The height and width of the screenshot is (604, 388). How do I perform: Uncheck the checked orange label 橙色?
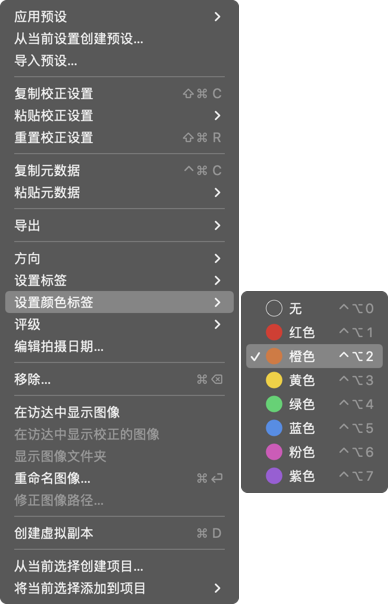point(314,356)
